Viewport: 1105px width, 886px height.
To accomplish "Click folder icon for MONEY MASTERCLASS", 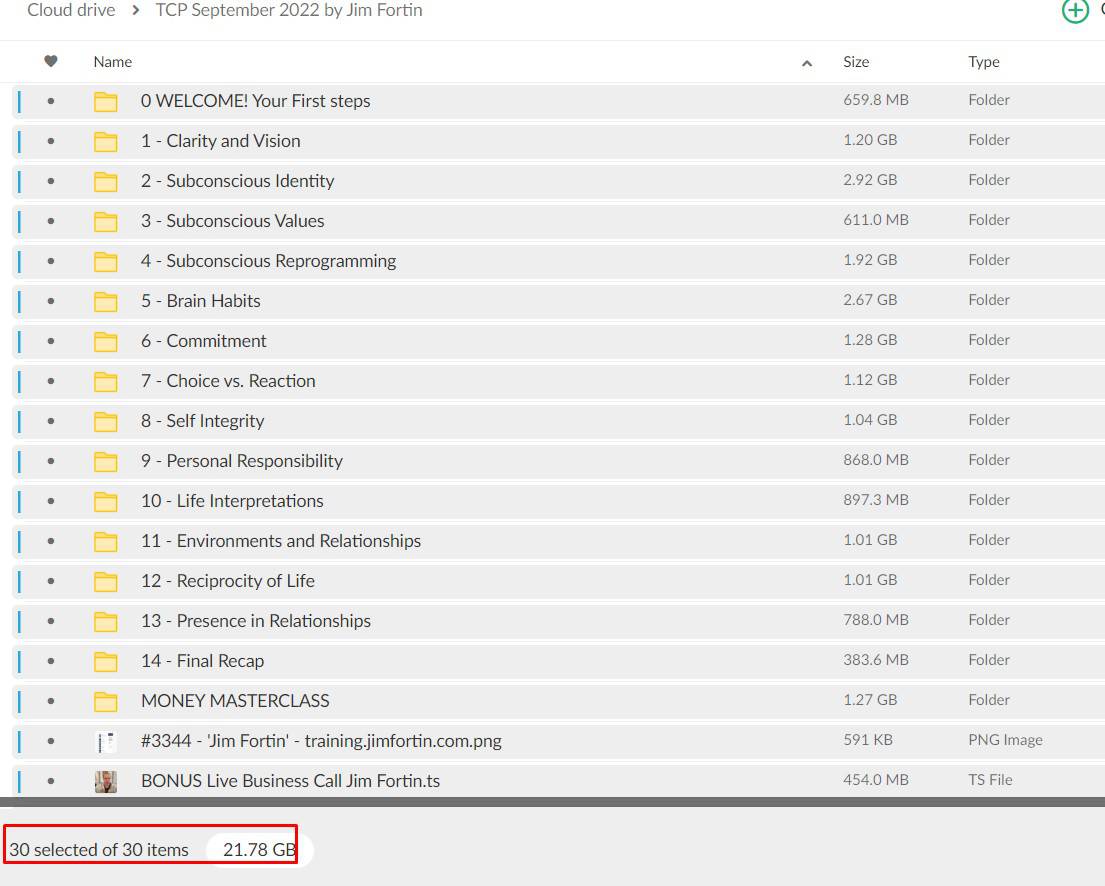I will pos(105,701).
